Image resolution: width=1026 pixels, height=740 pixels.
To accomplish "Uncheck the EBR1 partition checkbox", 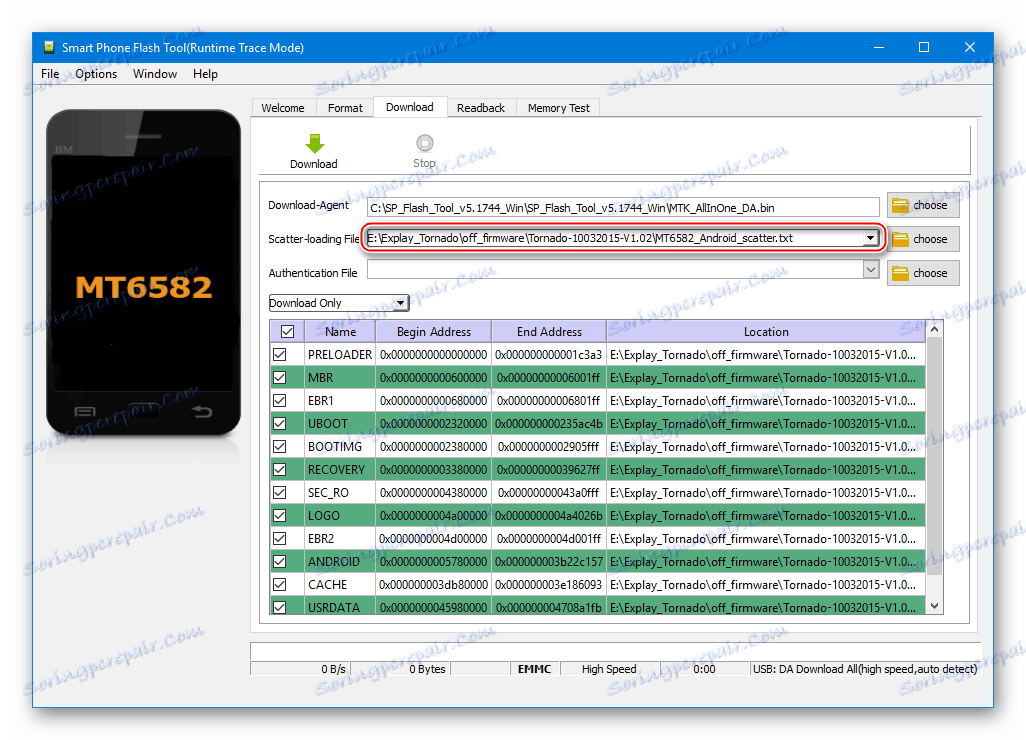I will [280, 400].
